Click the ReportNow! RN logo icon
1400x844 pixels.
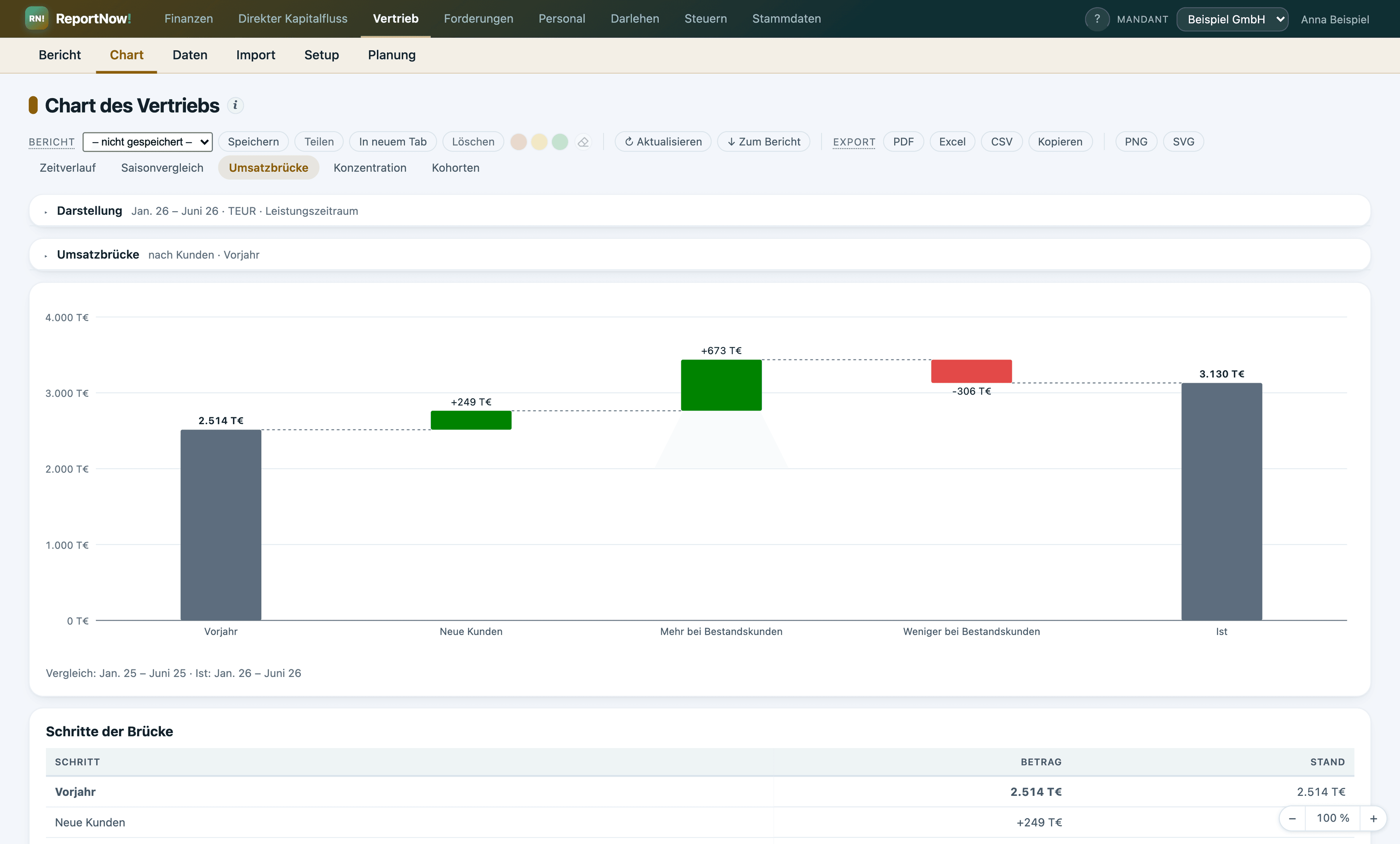coord(36,18)
